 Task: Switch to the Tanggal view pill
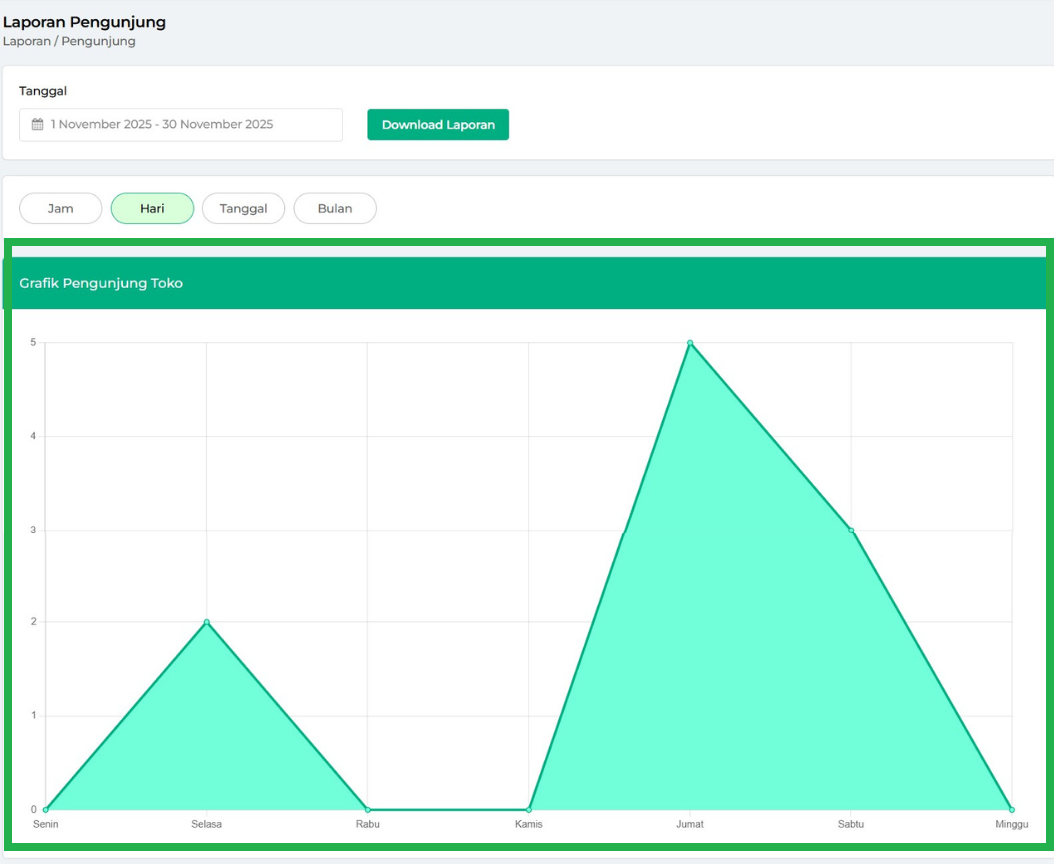coord(243,209)
